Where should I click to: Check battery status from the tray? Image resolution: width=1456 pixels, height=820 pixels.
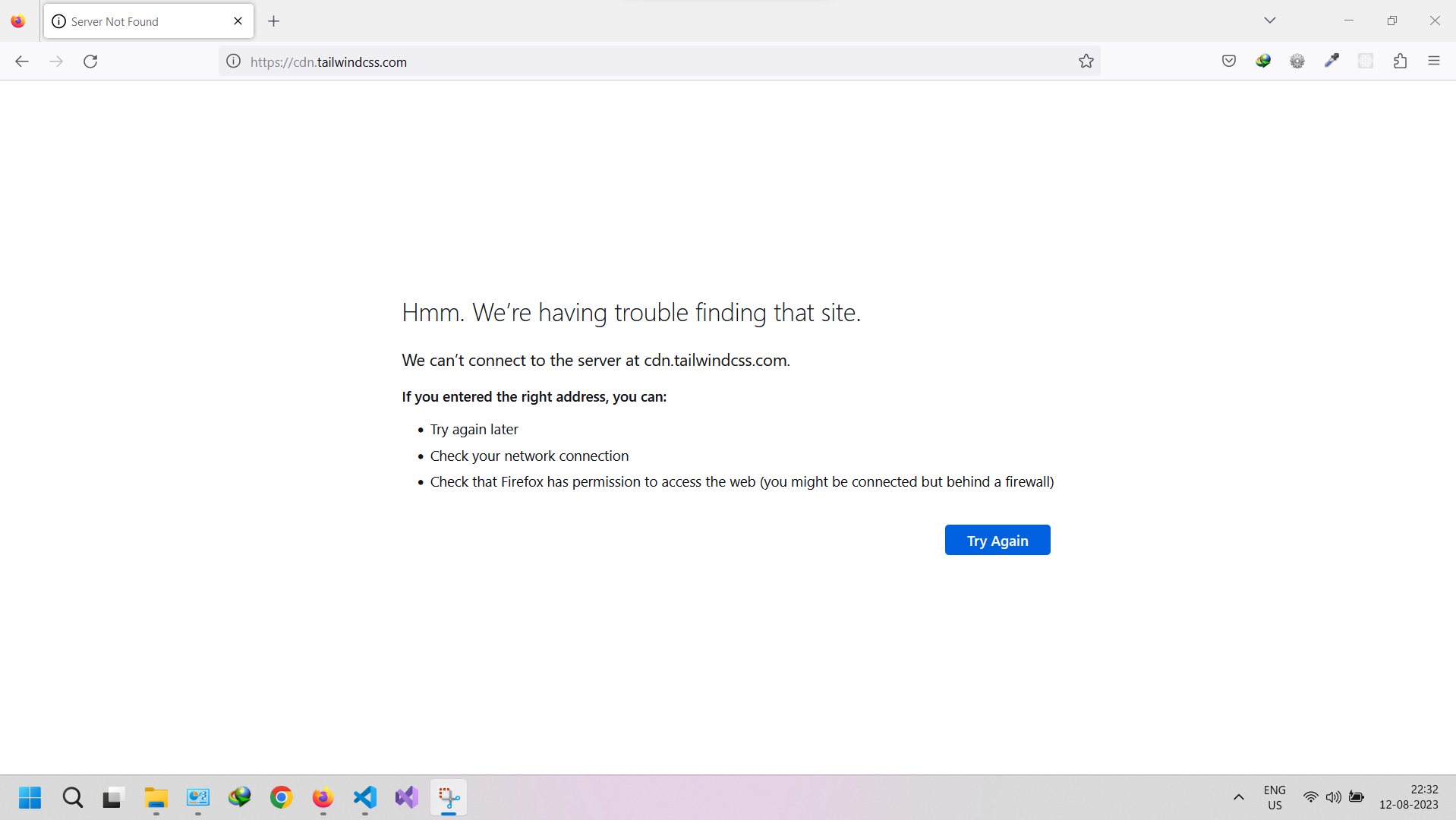(x=1357, y=797)
